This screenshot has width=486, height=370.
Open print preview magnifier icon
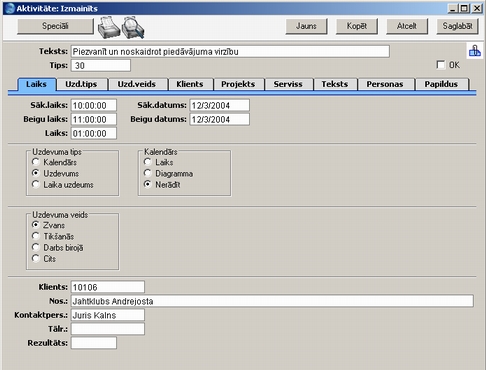(133, 27)
